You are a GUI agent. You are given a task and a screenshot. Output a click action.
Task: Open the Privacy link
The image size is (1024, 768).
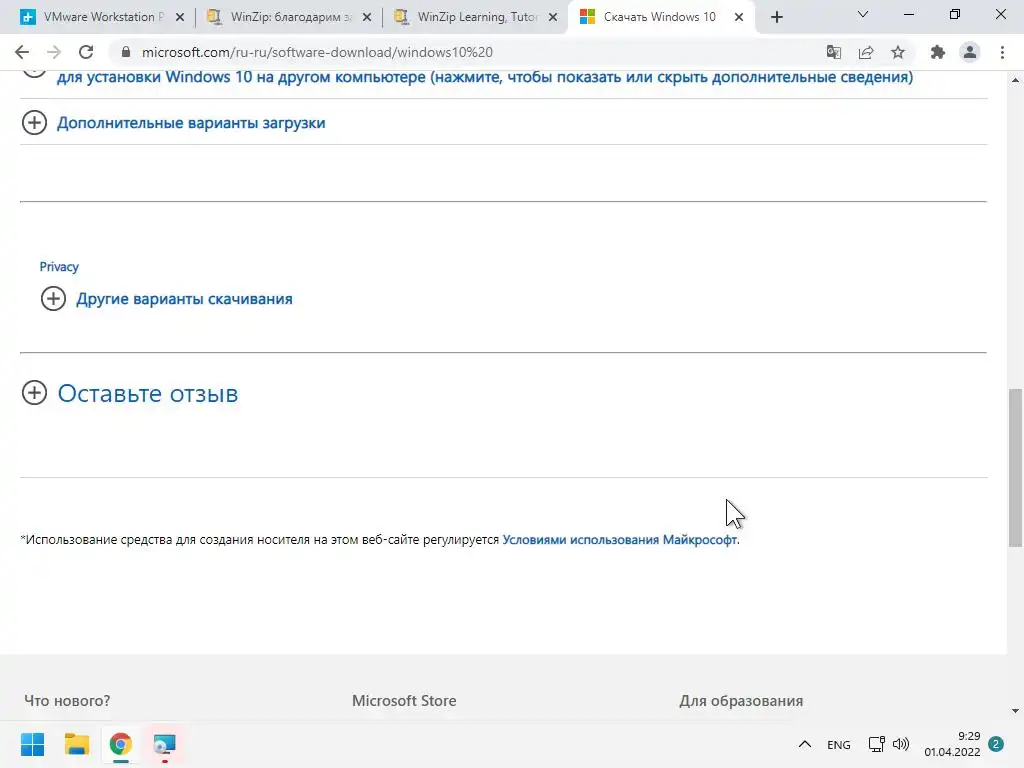[x=59, y=266]
